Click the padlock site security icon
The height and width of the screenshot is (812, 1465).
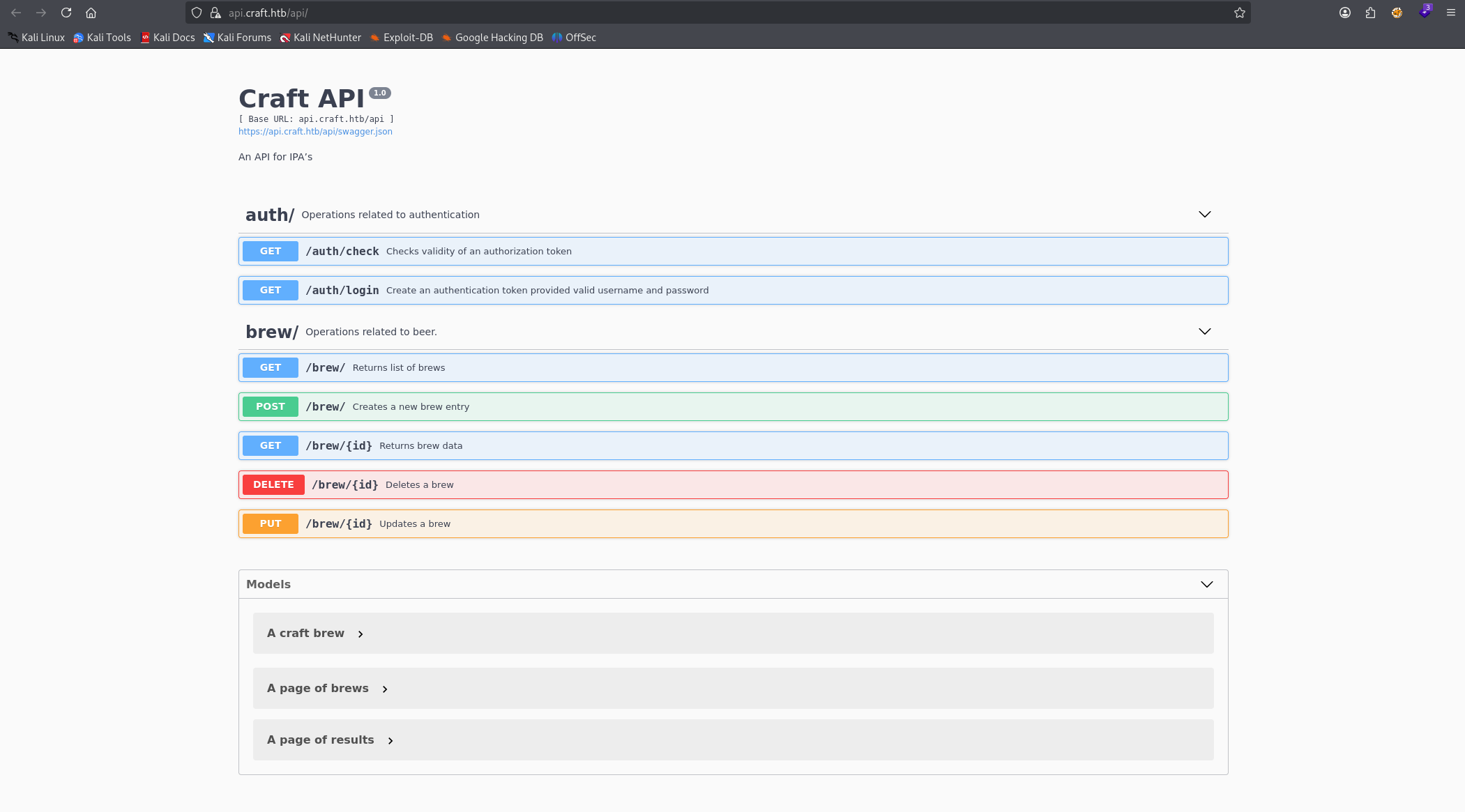tap(215, 13)
